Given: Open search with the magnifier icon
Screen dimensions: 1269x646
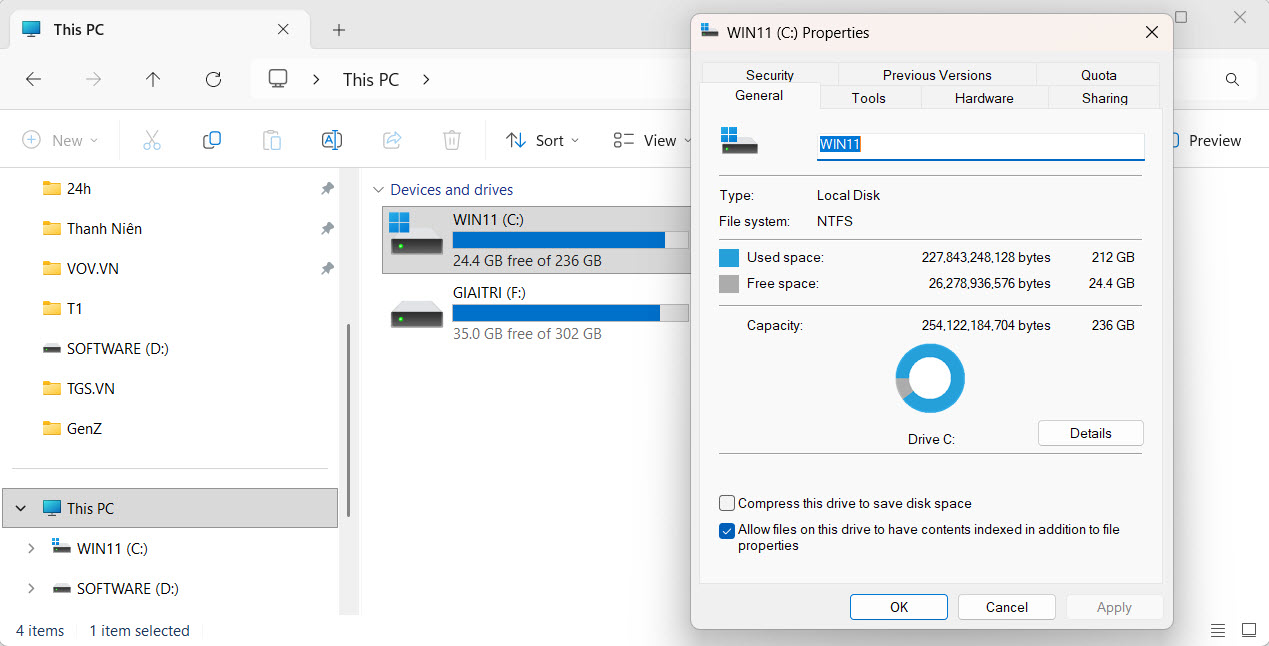Looking at the screenshot, I should click(x=1231, y=79).
